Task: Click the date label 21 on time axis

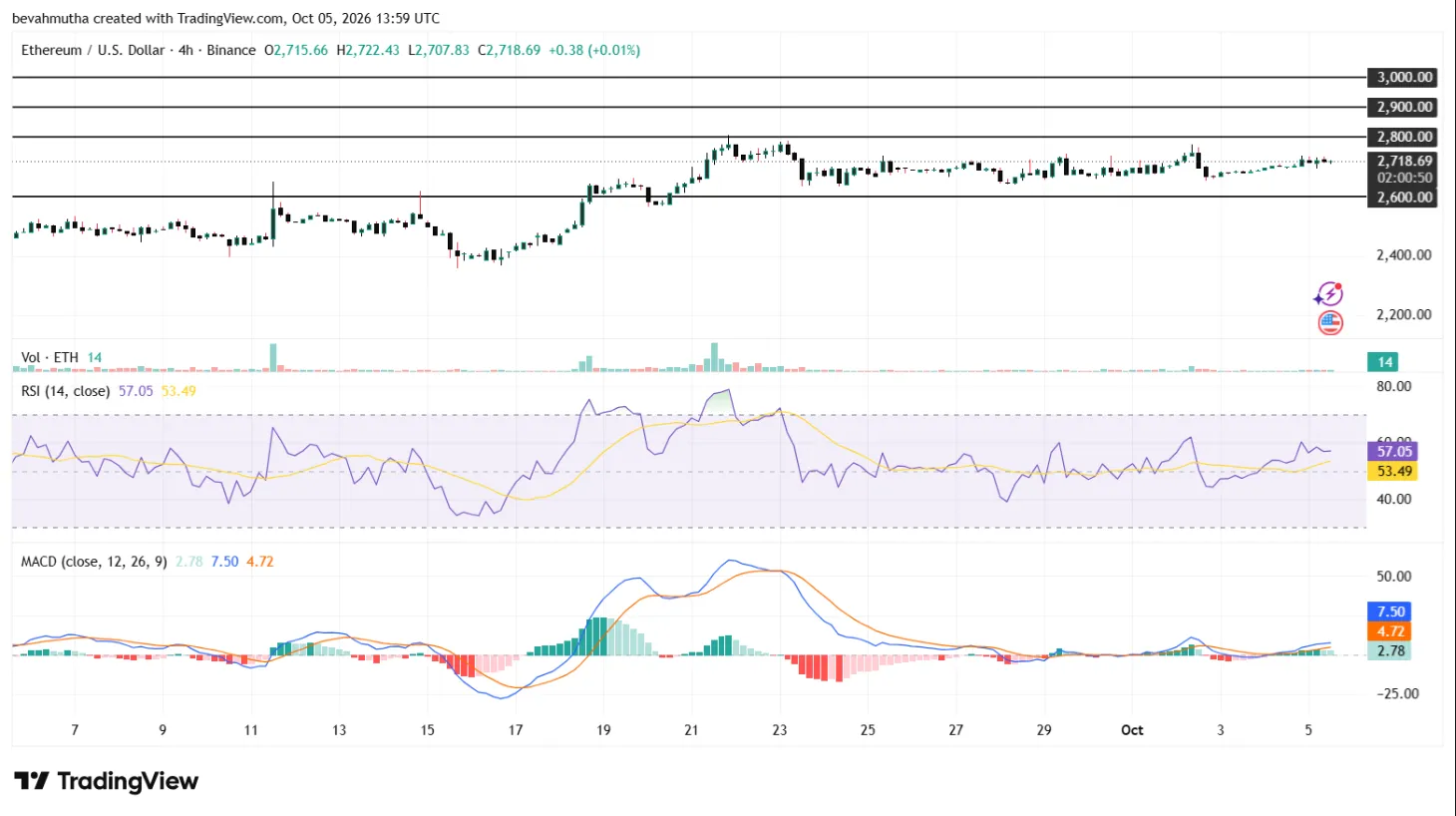Action: click(x=691, y=730)
